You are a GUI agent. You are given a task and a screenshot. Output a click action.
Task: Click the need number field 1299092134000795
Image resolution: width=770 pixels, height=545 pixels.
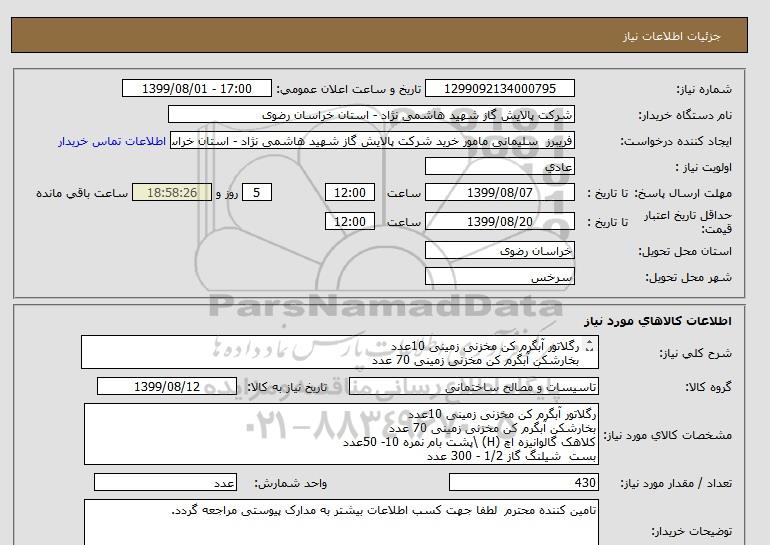(x=499, y=89)
